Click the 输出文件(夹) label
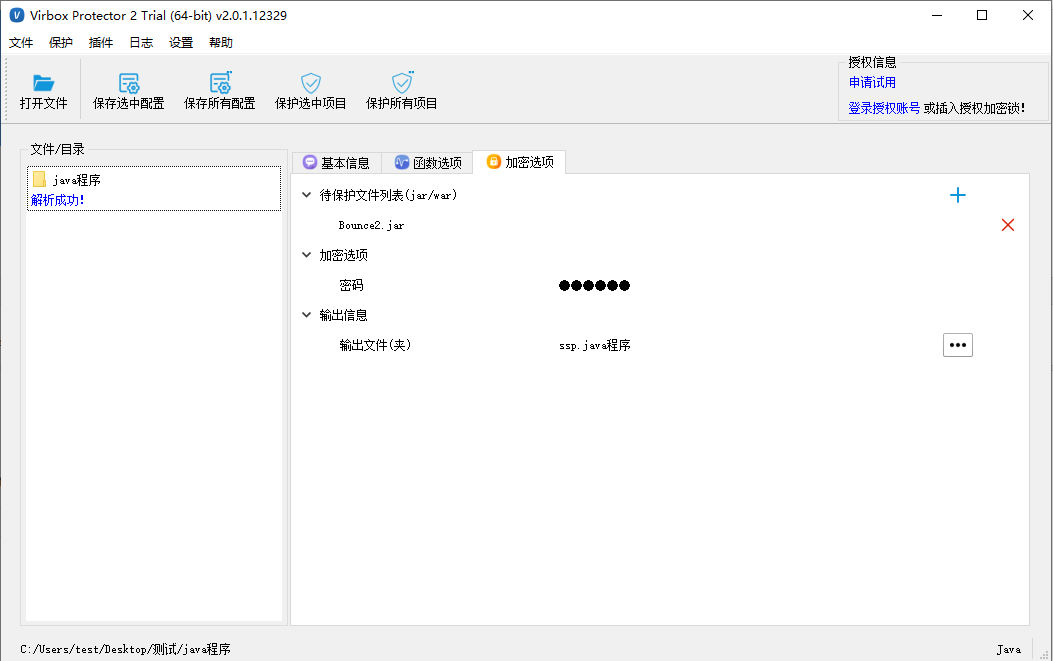The width and height of the screenshot is (1053, 661). tap(375, 345)
